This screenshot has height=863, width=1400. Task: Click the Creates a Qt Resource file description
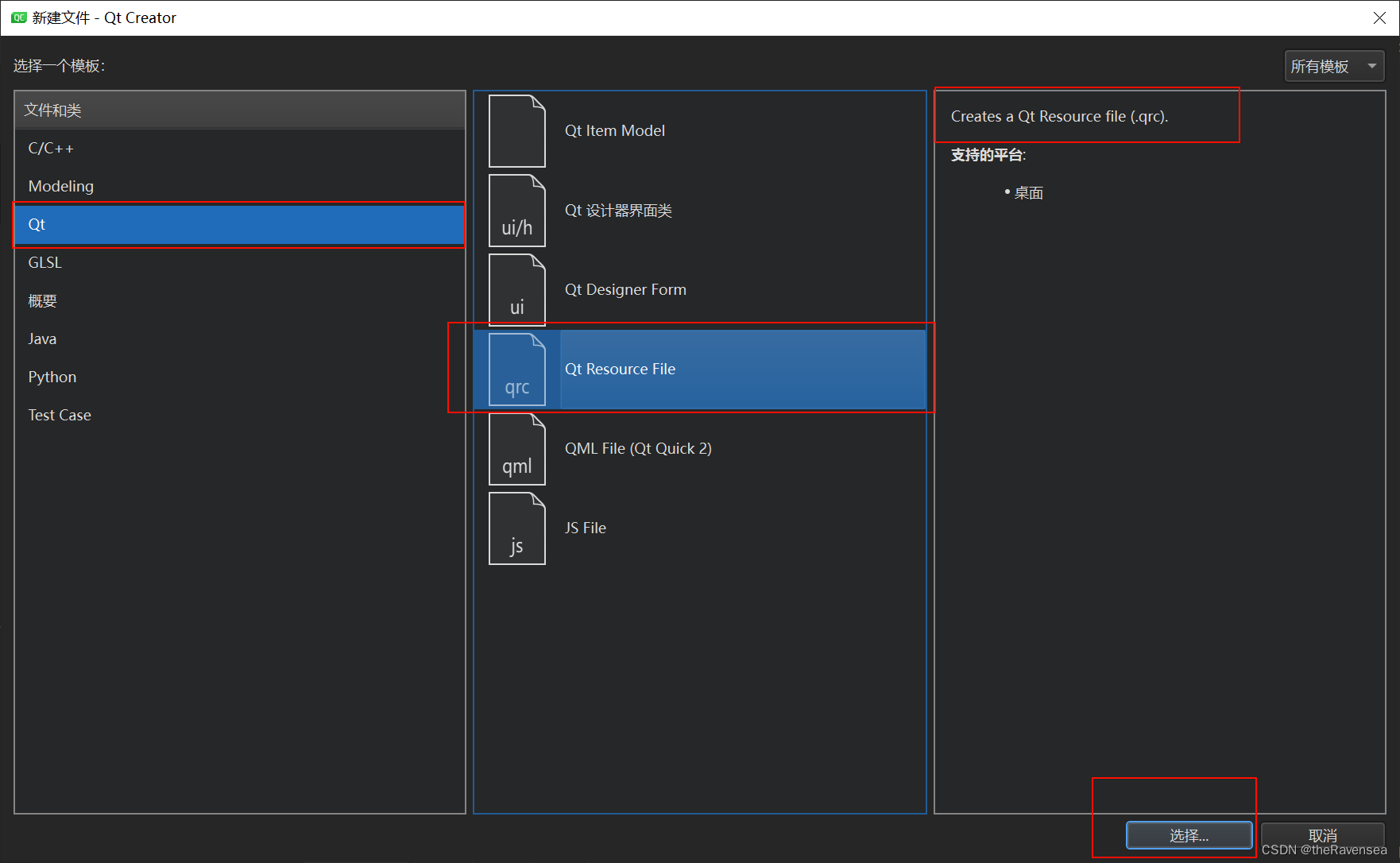pos(1059,116)
